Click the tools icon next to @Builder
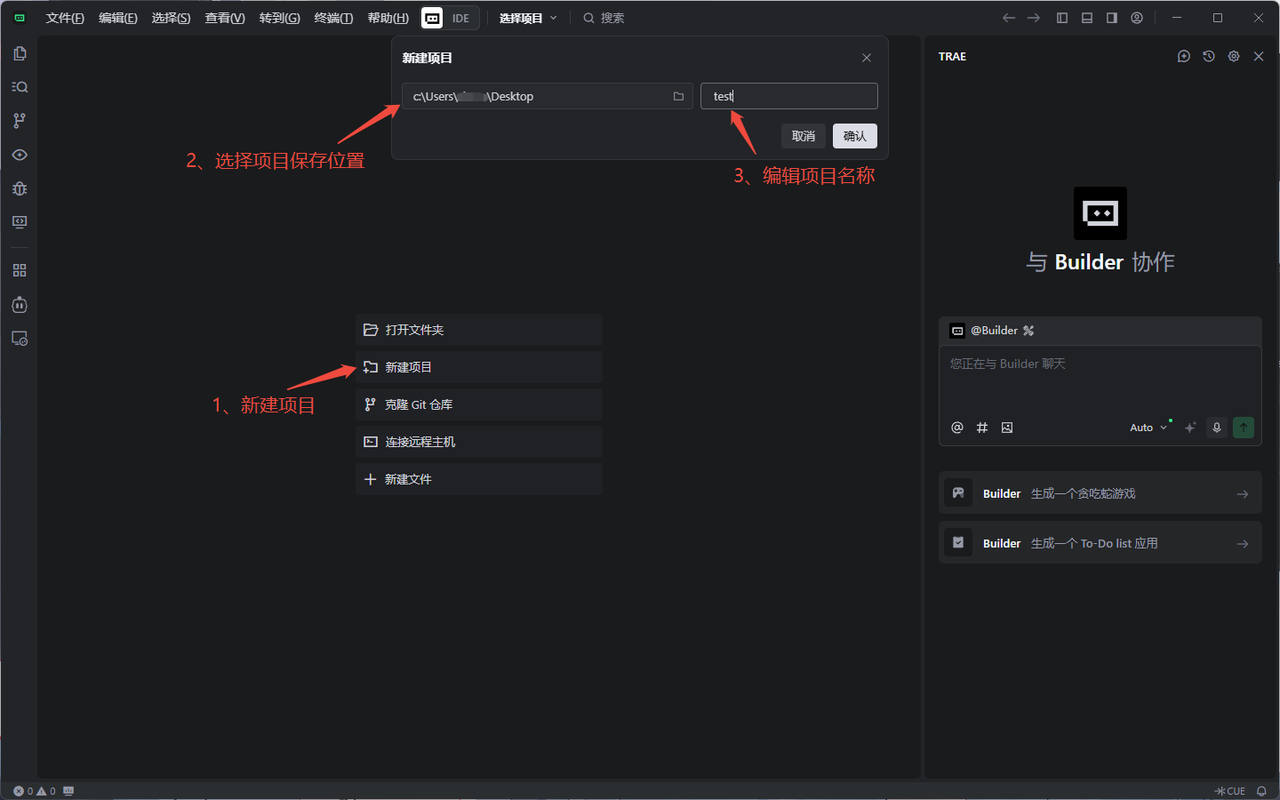1280x800 pixels. pyautogui.click(x=1028, y=330)
